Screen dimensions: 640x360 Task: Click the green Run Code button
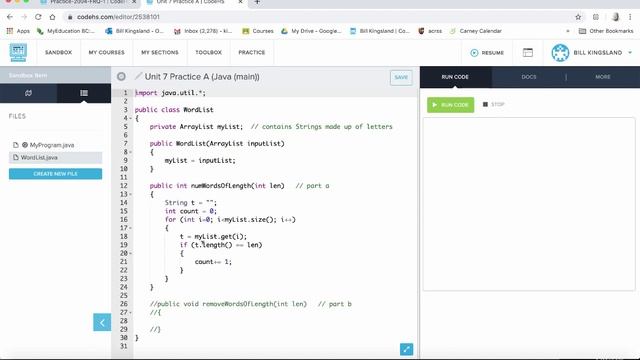451,105
